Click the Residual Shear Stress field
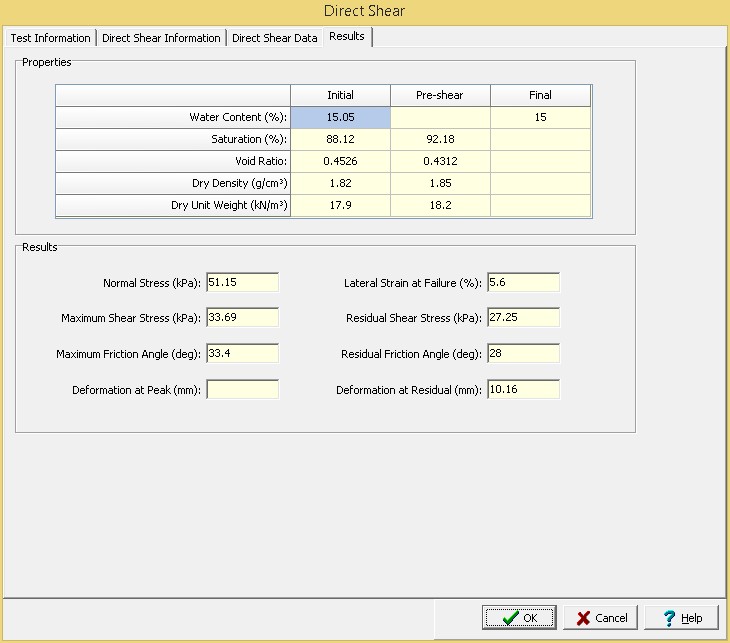Image resolution: width=730 pixels, height=643 pixels. pos(523,318)
